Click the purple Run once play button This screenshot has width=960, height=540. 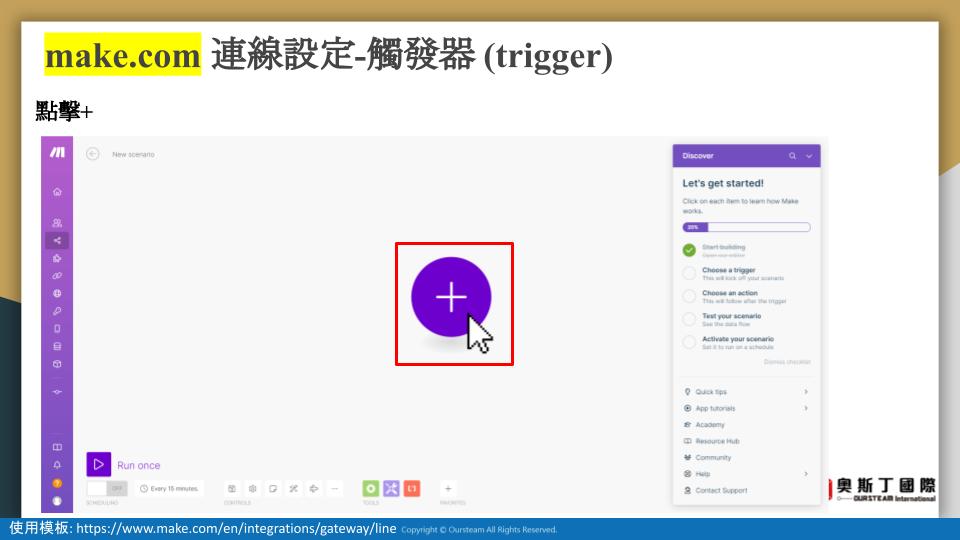point(99,465)
